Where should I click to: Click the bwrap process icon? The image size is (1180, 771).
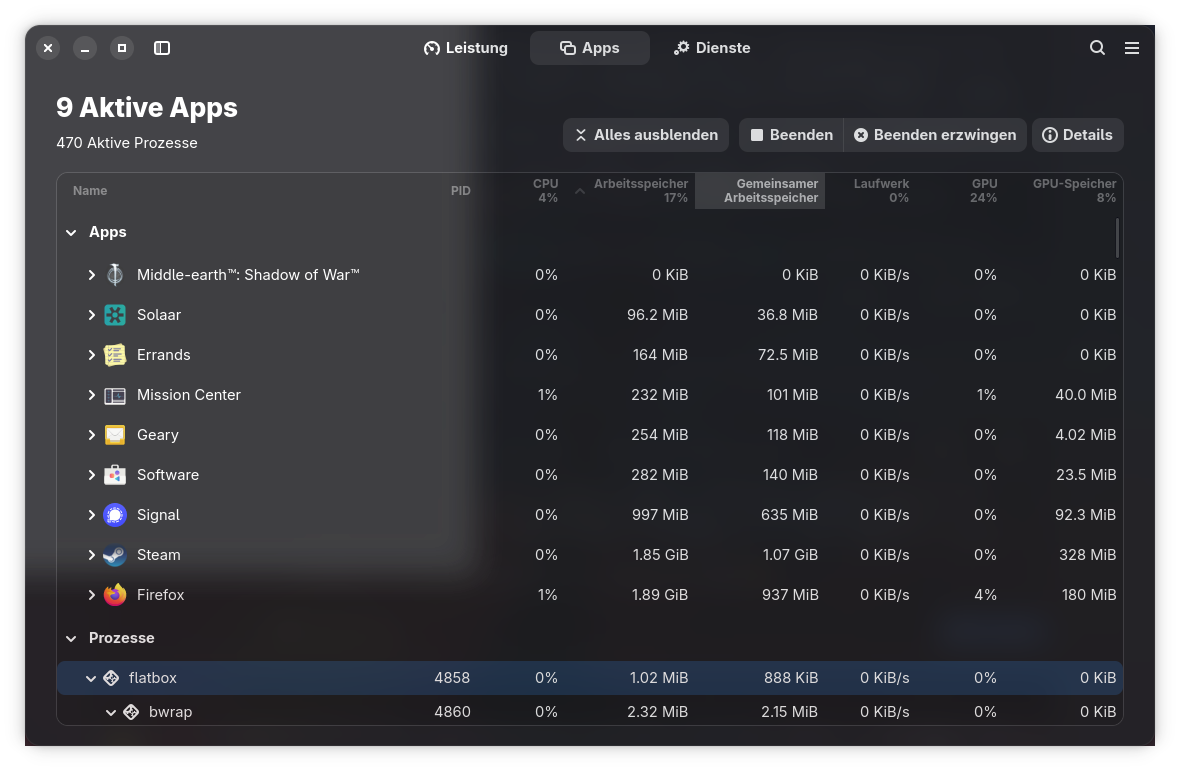point(131,712)
